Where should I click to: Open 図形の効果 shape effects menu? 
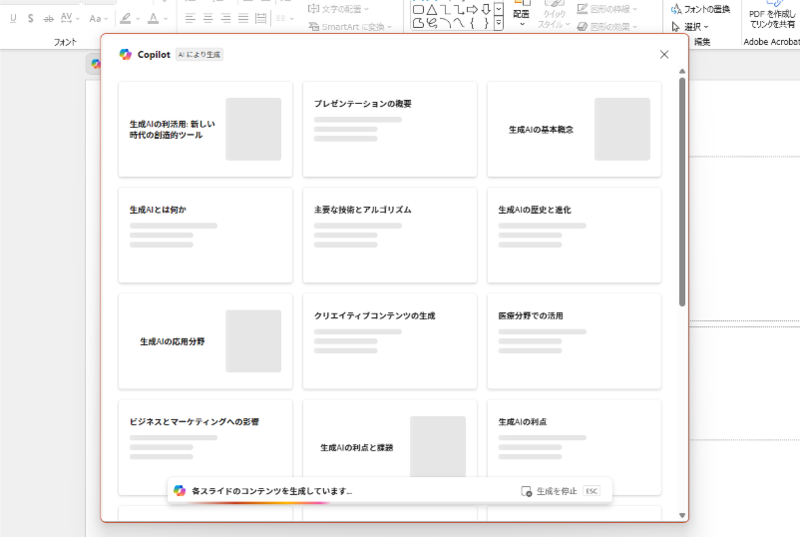point(607,27)
